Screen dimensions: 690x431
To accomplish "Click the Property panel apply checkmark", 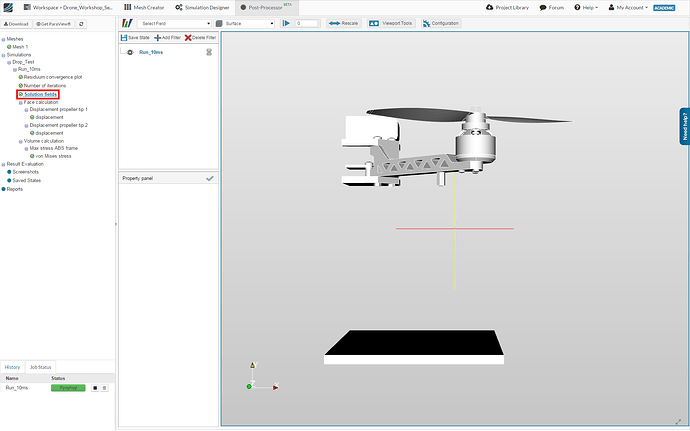I will pyautogui.click(x=209, y=178).
